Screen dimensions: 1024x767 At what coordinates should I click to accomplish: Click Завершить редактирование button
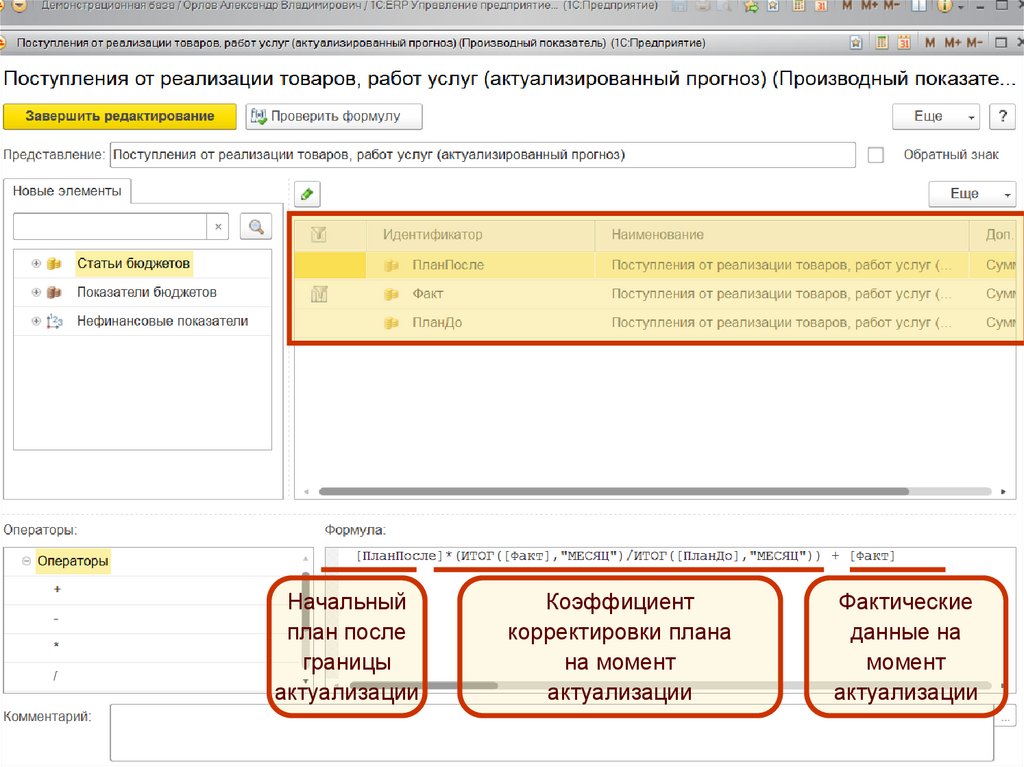(120, 116)
